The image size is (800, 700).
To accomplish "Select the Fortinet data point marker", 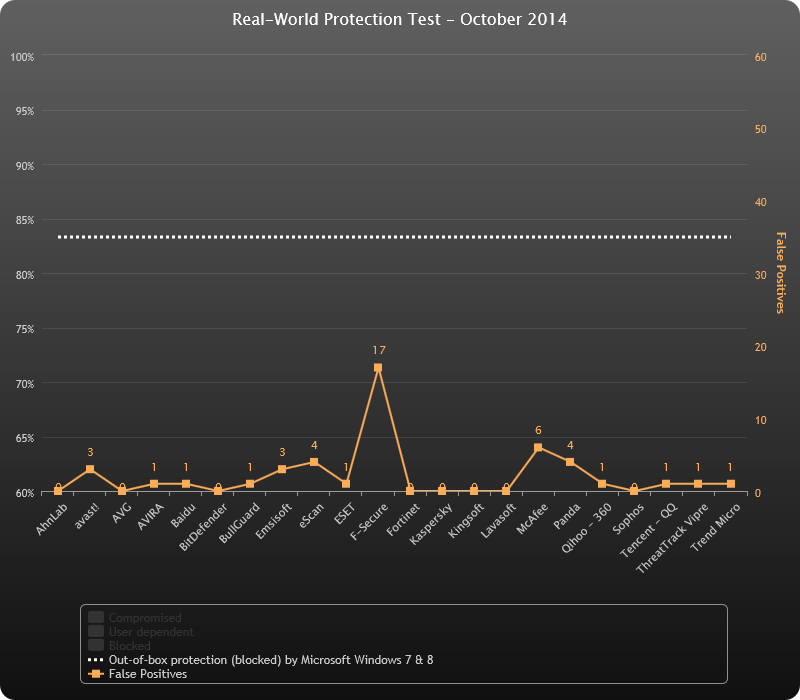I will [x=410, y=491].
